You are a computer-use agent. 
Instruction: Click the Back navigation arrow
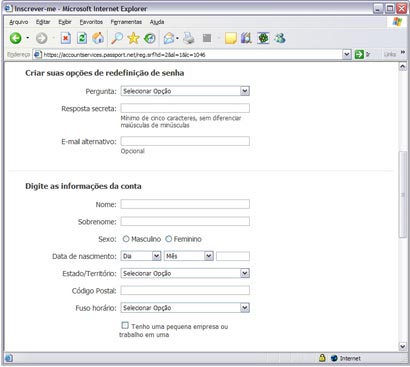15,38
